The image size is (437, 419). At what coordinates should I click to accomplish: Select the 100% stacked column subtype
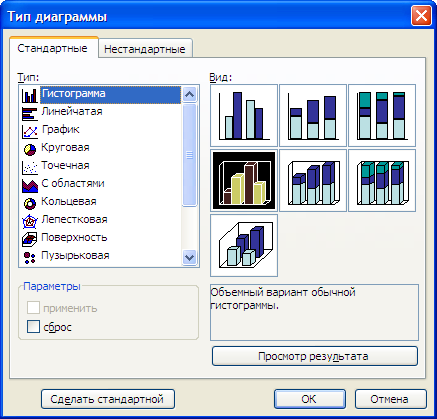(x=382, y=115)
